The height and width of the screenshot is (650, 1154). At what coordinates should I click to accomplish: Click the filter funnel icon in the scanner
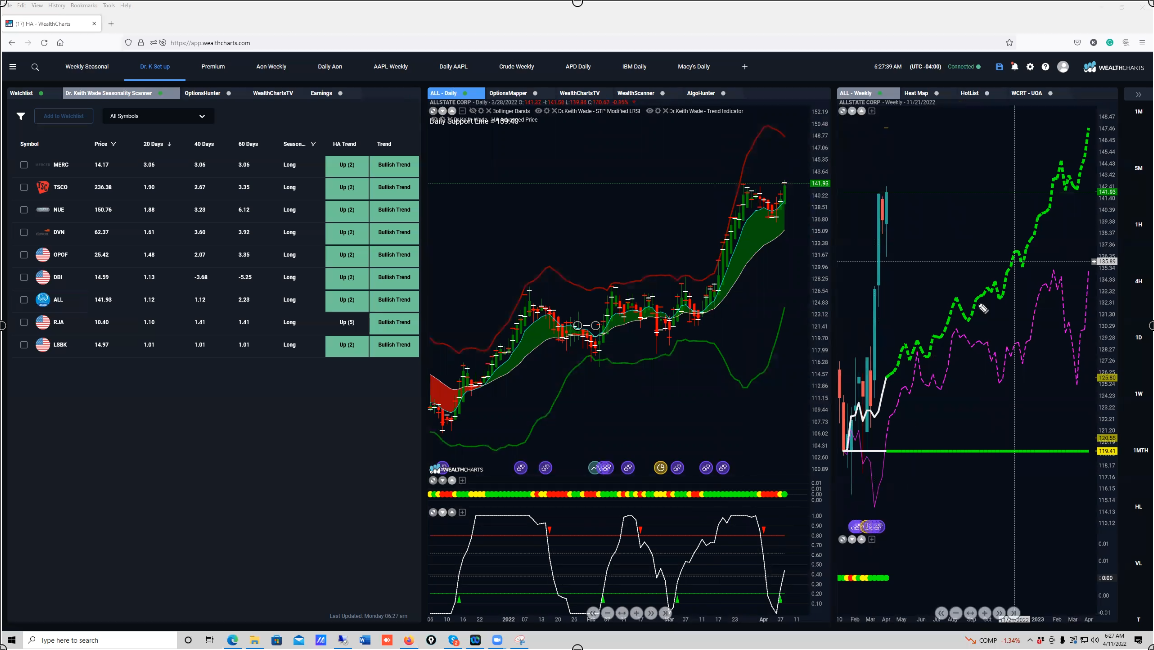point(21,116)
